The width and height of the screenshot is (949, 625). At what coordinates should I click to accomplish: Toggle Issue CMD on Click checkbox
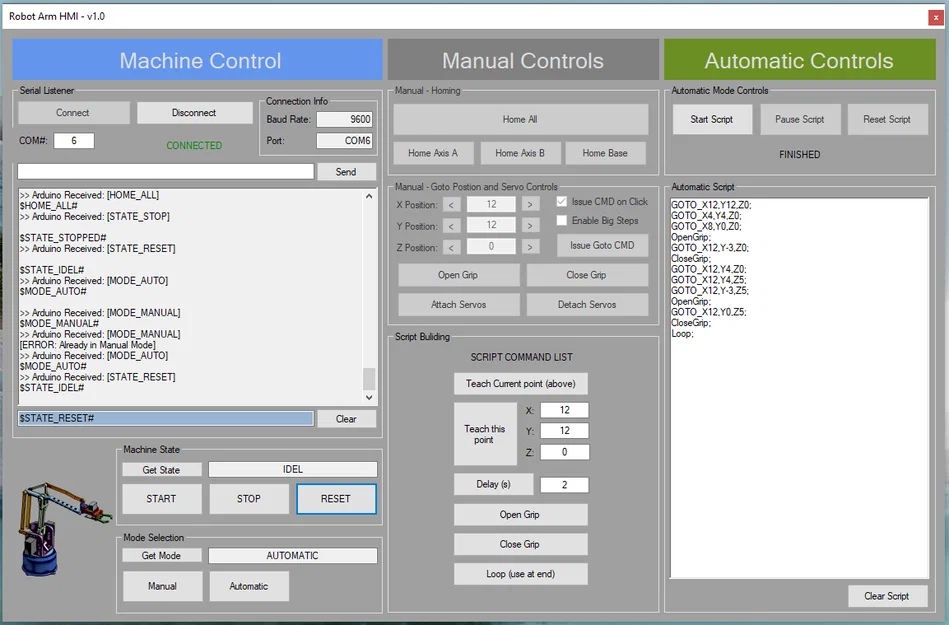tap(562, 201)
